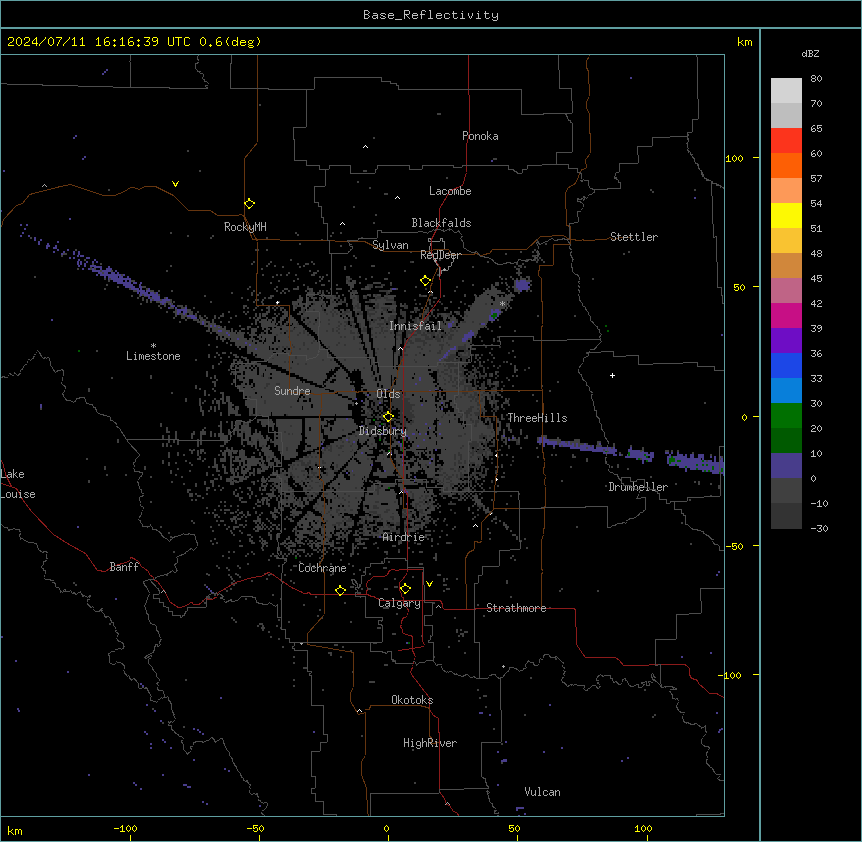Pick the red 65–60 dBZ swatch
This screenshot has height=842, width=862.
[x=786, y=140]
